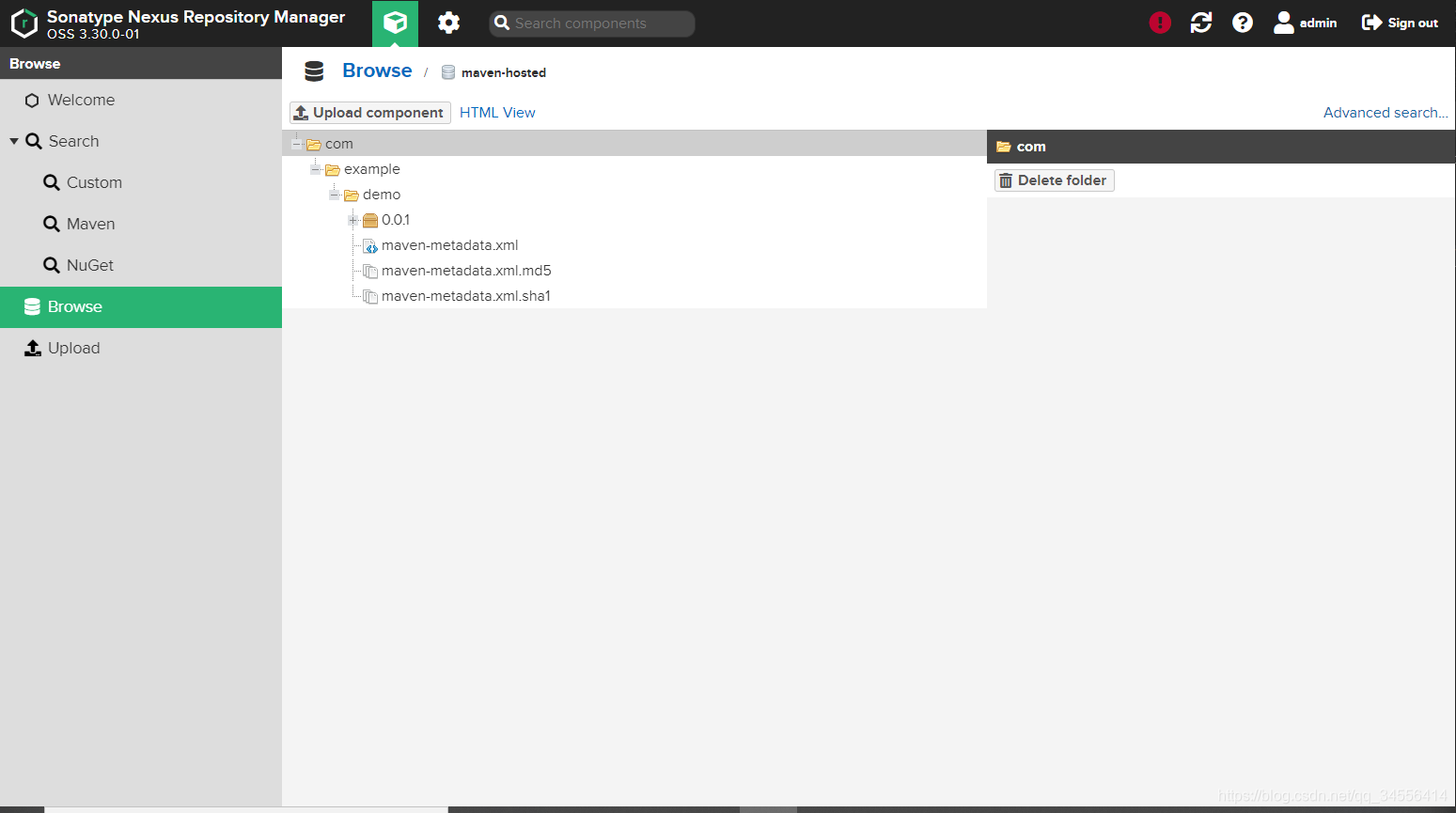
Task: Open the Advanced search link
Action: (1386, 113)
